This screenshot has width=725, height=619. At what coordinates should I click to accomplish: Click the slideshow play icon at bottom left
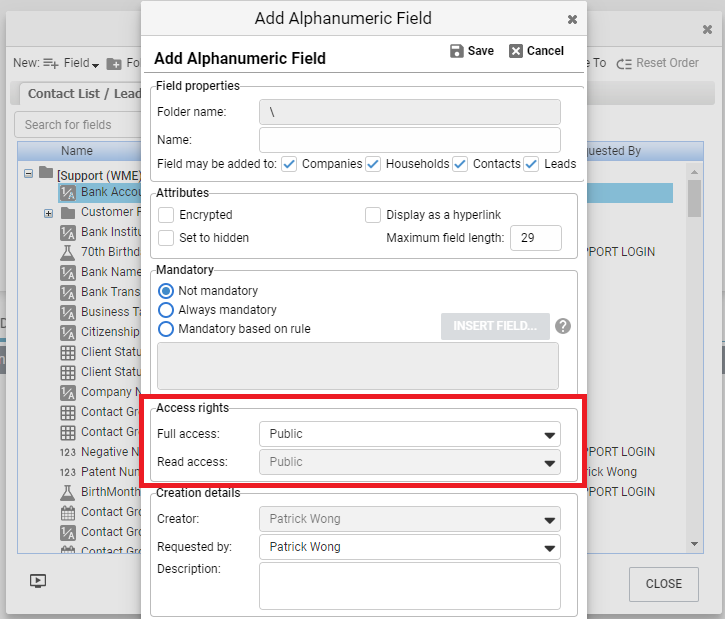38,581
